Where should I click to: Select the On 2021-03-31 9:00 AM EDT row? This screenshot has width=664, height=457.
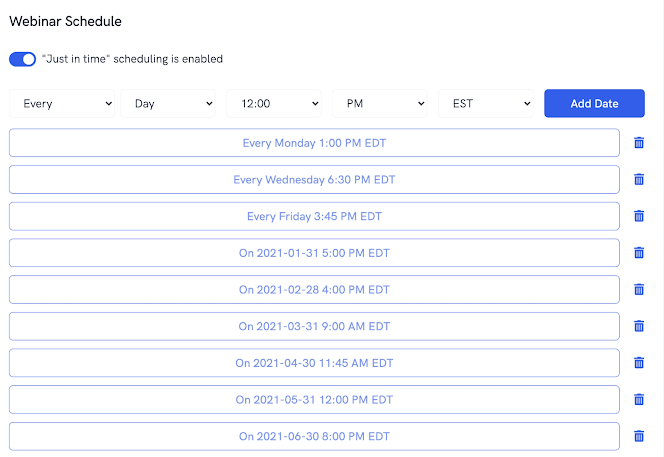click(x=314, y=326)
